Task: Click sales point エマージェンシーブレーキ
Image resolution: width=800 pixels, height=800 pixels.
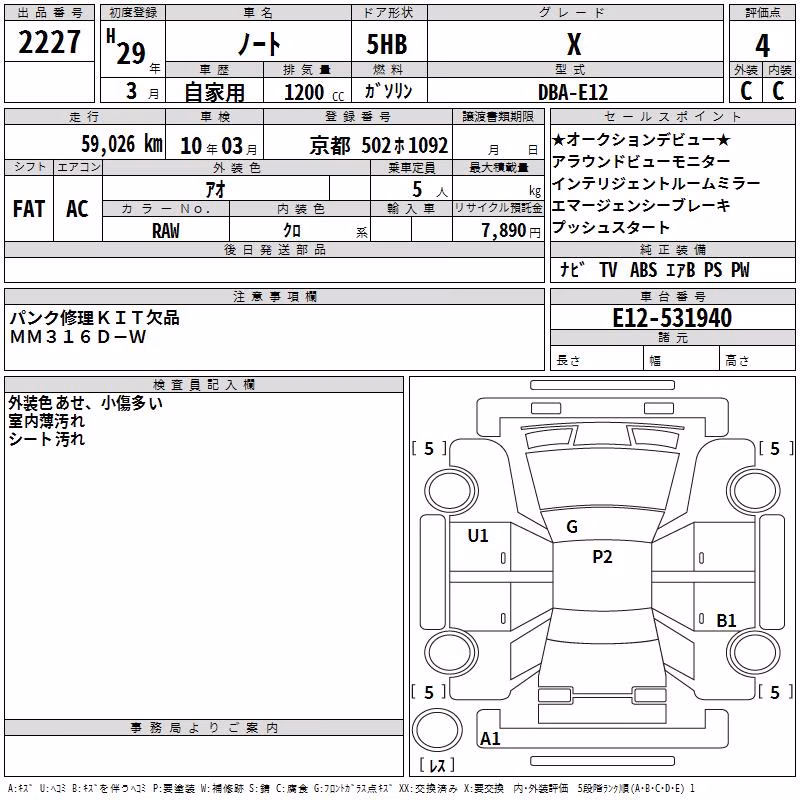Action: tap(641, 205)
